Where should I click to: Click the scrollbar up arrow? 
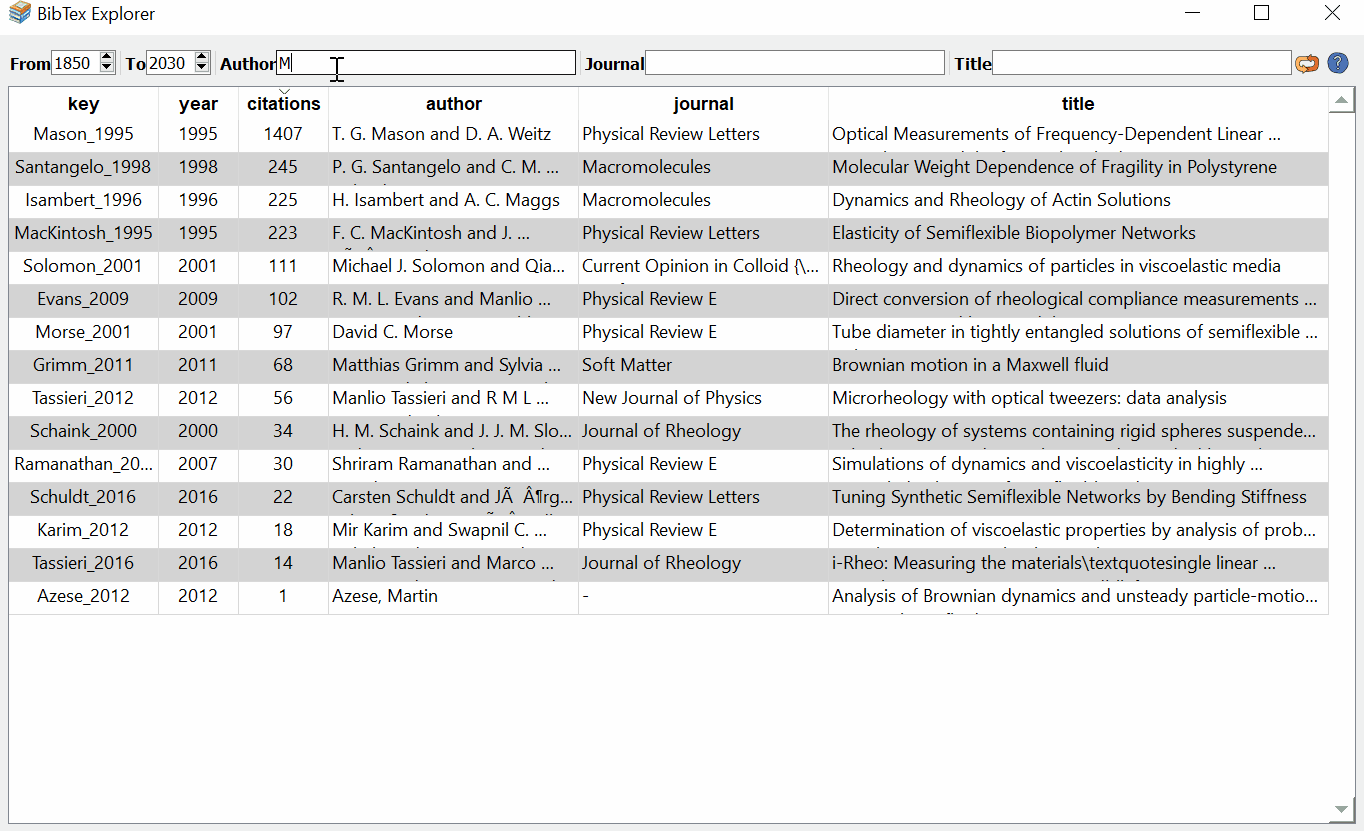tap(1342, 99)
